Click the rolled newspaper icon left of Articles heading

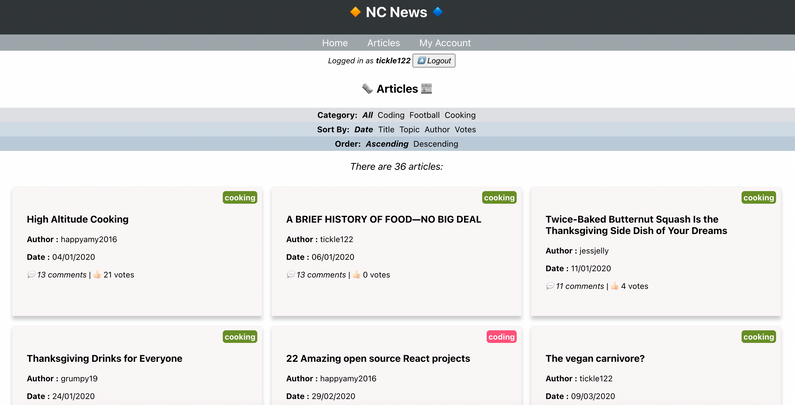[x=367, y=89]
